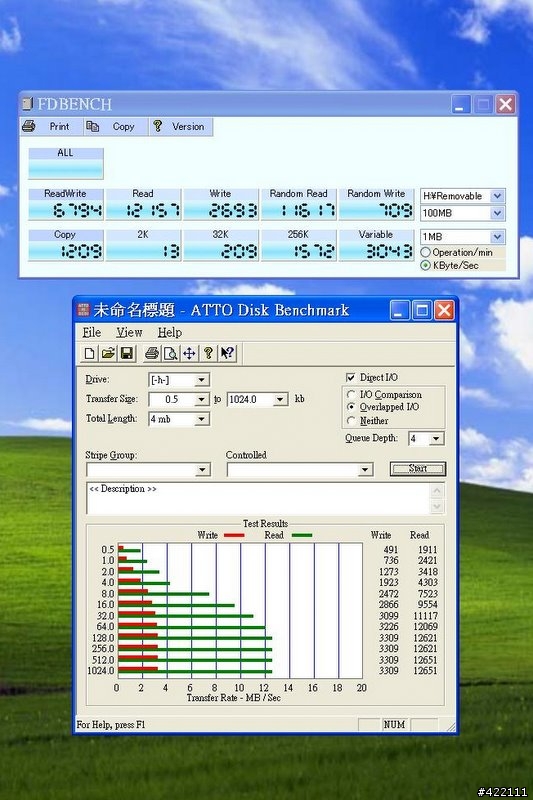Save results floppy icon in ATTO
This screenshot has height=800, width=533.
(126, 353)
